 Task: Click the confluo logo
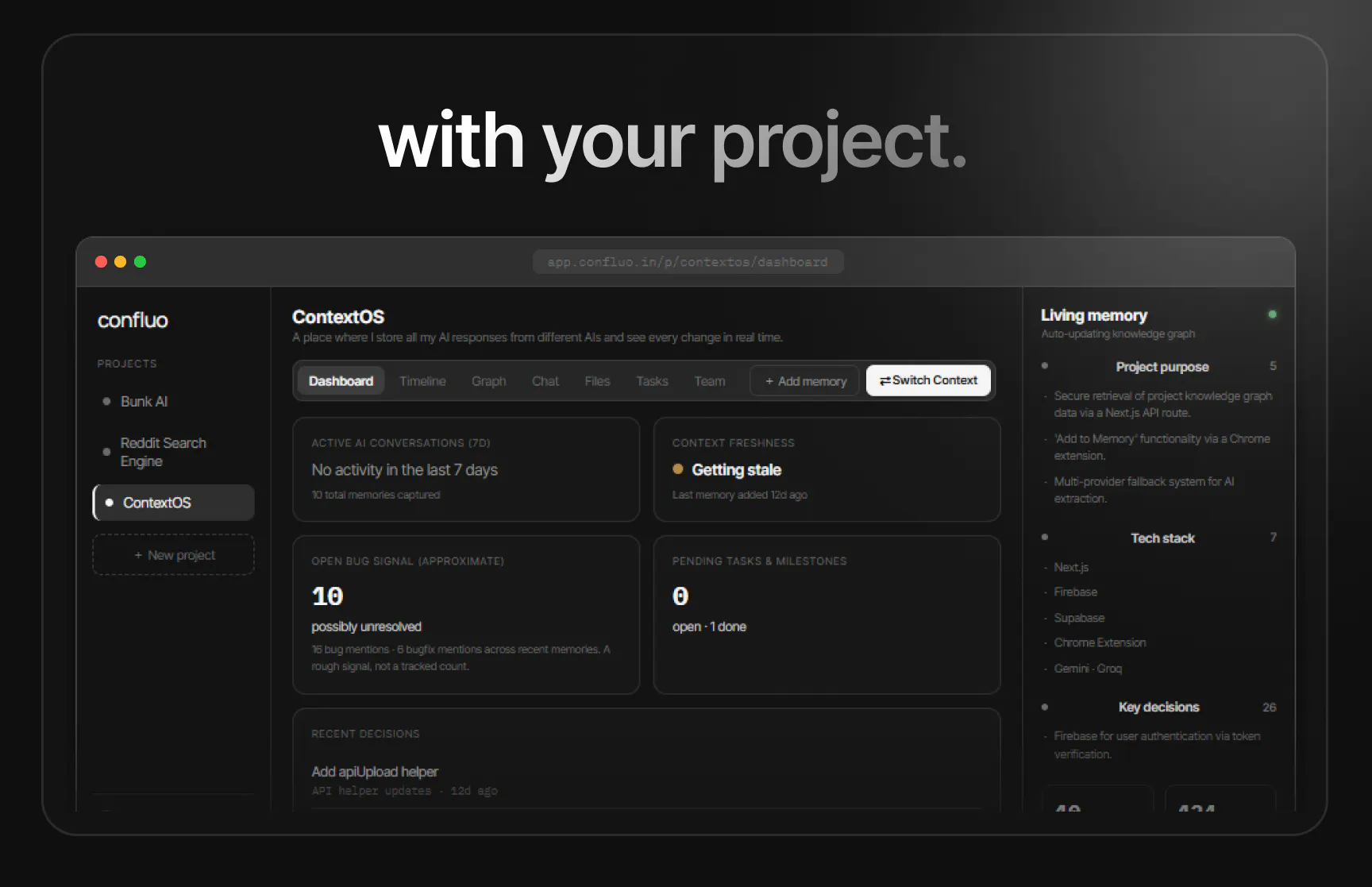[x=133, y=321]
